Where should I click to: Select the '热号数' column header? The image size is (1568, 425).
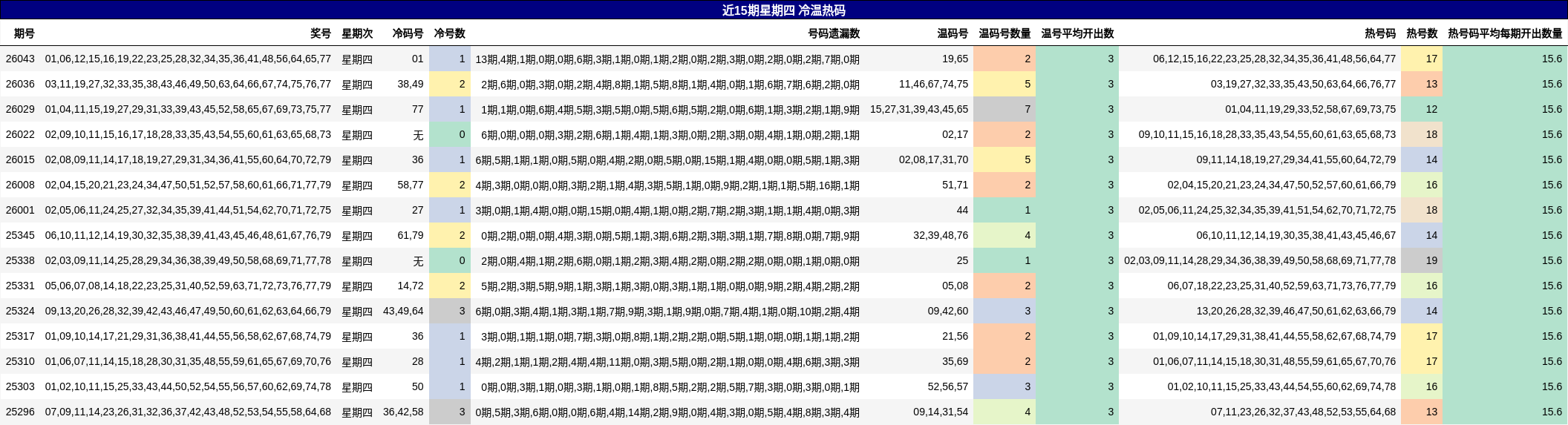click(1422, 33)
